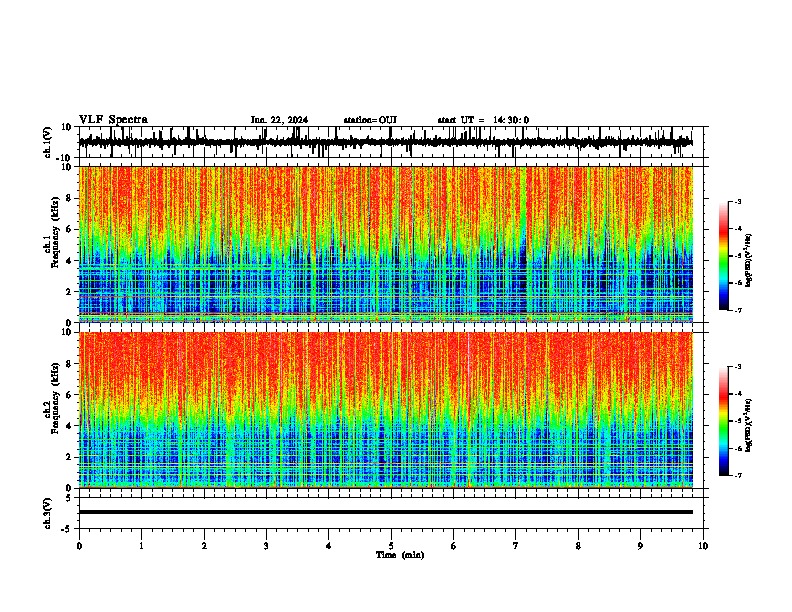The image size is (792, 612).
Task: Click the '4' kHz tick on ch.1 spectrogram
Action: coord(69,261)
